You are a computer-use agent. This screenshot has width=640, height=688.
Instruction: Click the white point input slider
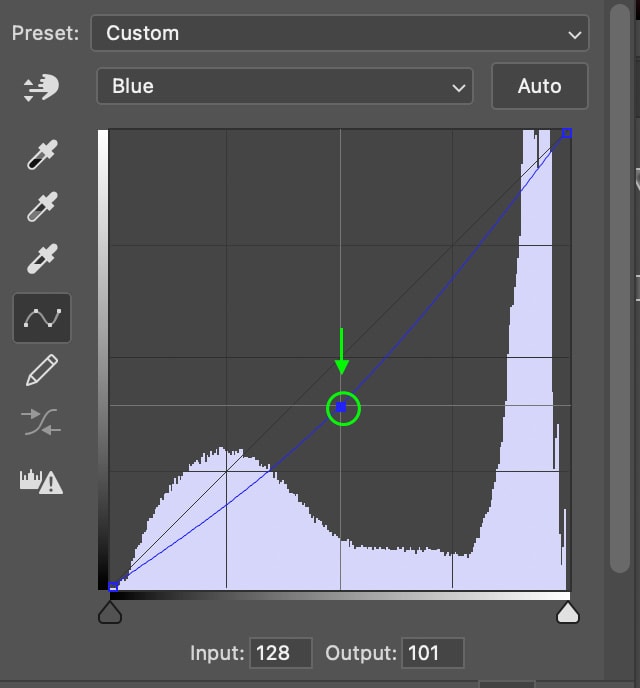(x=568, y=612)
